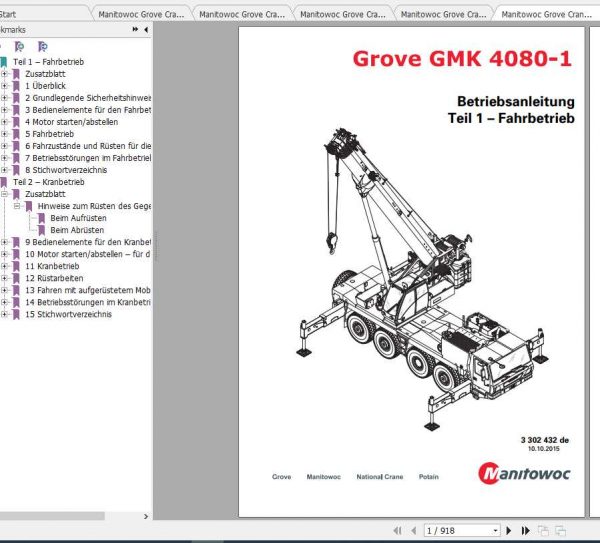Expand 4 Motor starten/abstellen bookmark
Screen dimensions: 600x543
click(x=4, y=122)
